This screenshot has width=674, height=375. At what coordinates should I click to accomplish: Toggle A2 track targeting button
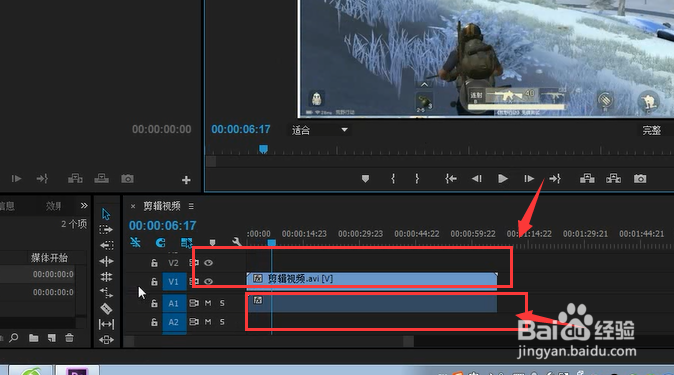[x=174, y=322]
